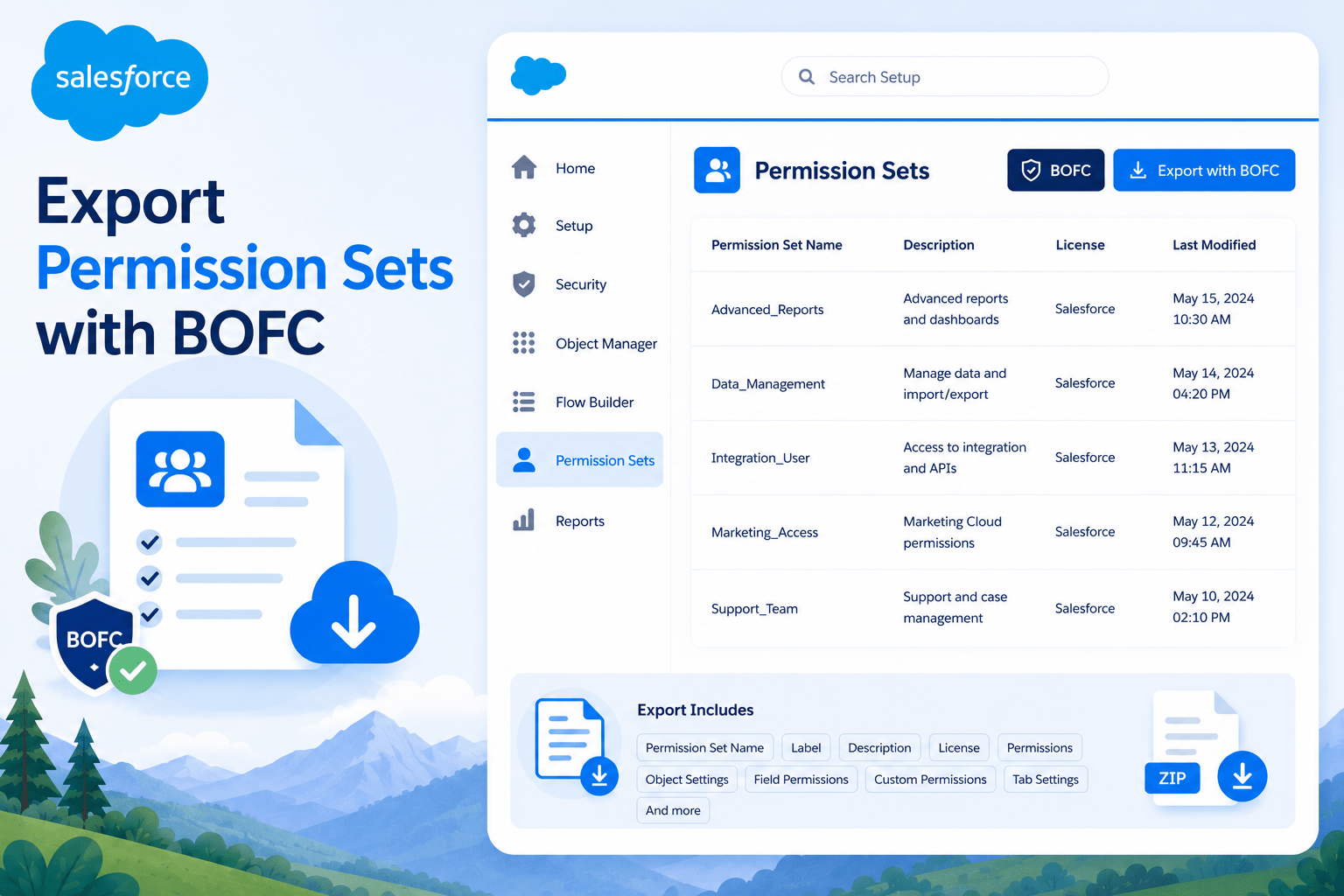Click the Permissions tag chip
The height and width of the screenshot is (896, 1344).
click(x=1039, y=747)
